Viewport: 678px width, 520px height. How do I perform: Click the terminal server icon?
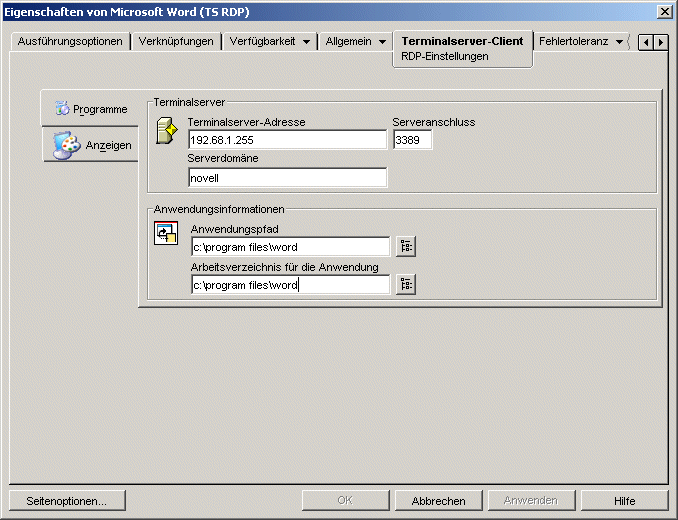tap(167, 131)
